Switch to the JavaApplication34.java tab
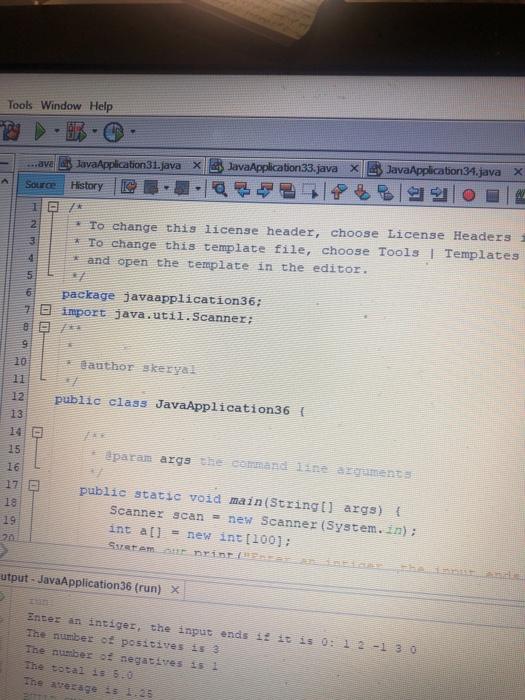 tap(443, 171)
